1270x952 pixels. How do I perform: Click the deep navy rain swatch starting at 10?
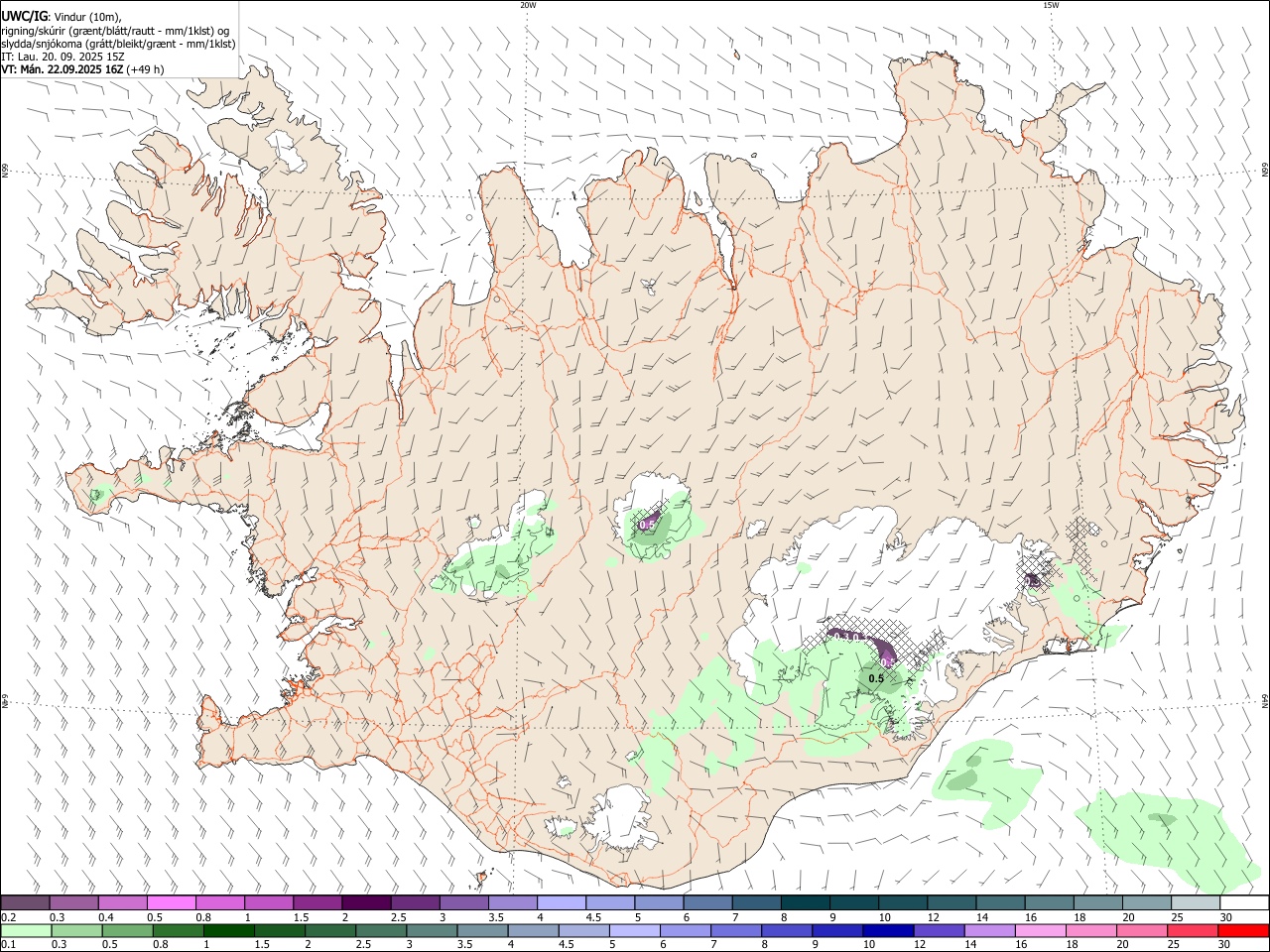click(x=888, y=931)
